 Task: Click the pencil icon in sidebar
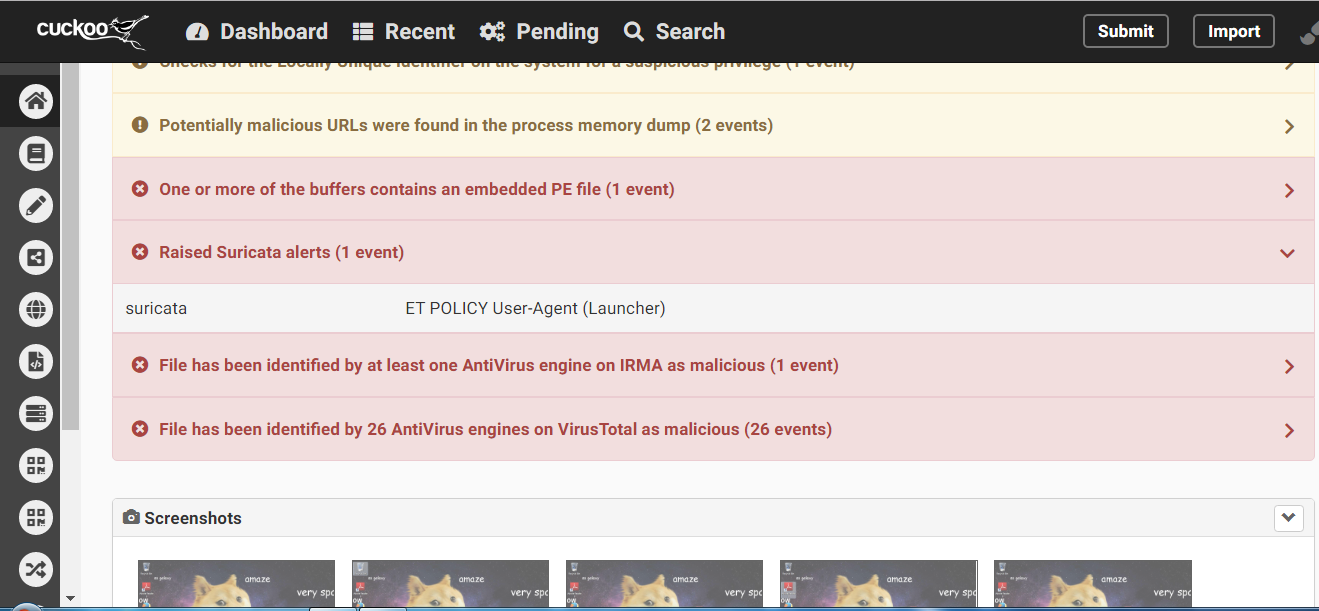(x=36, y=206)
